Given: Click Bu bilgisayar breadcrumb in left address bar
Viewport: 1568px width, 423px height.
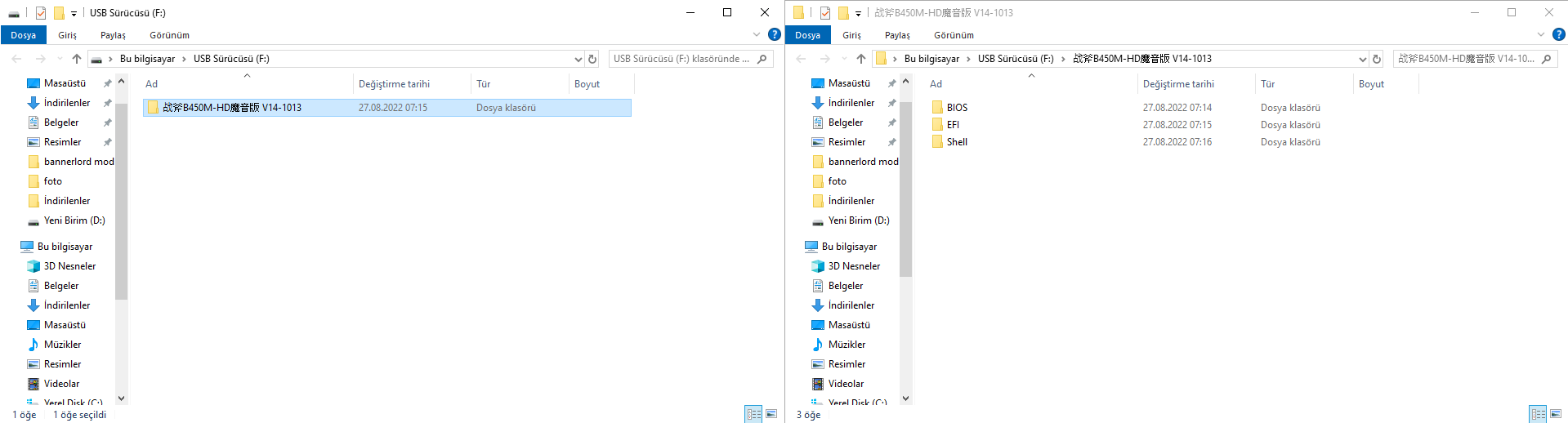Looking at the screenshot, I should tap(147, 59).
